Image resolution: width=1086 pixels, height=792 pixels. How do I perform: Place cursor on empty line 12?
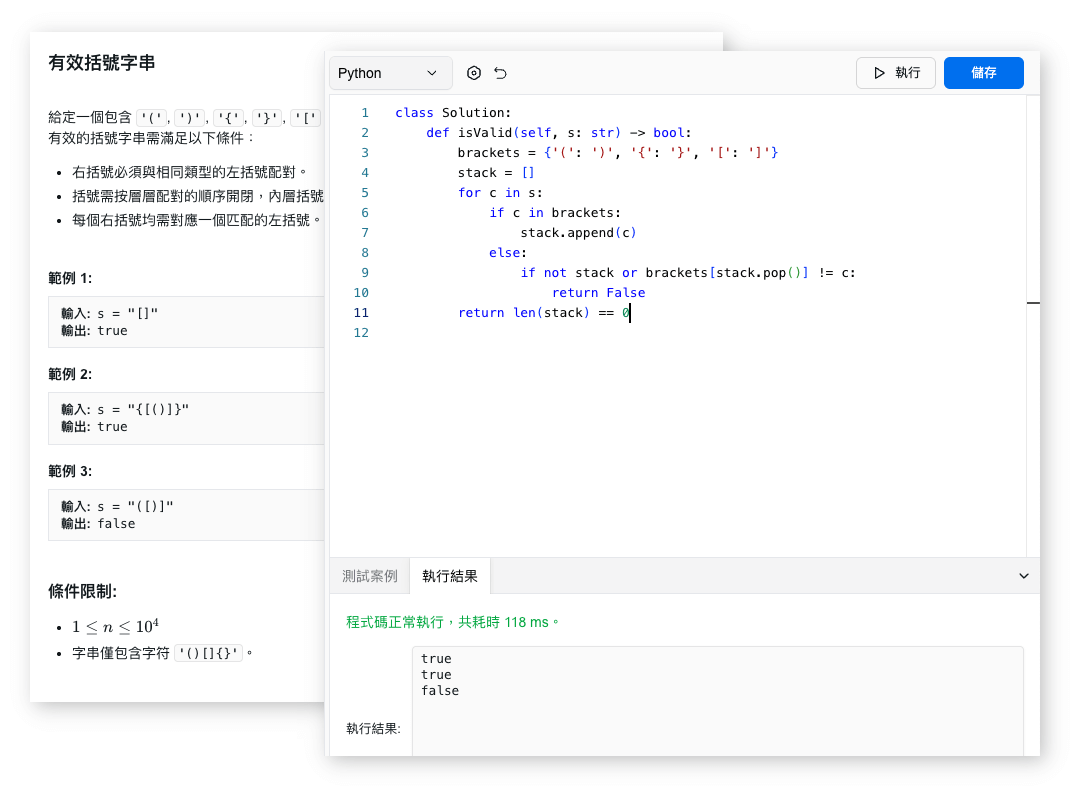pyautogui.click(x=600, y=333)
